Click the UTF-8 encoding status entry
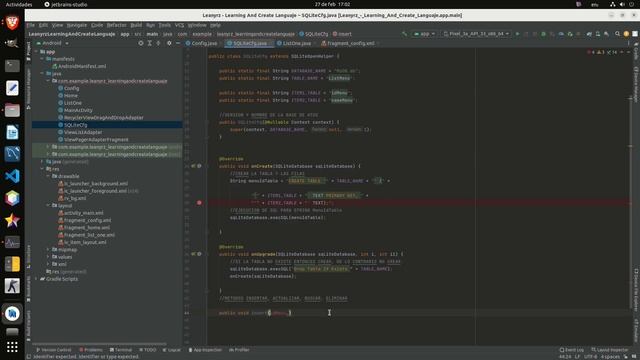The image size is (640, 360). 590,357
